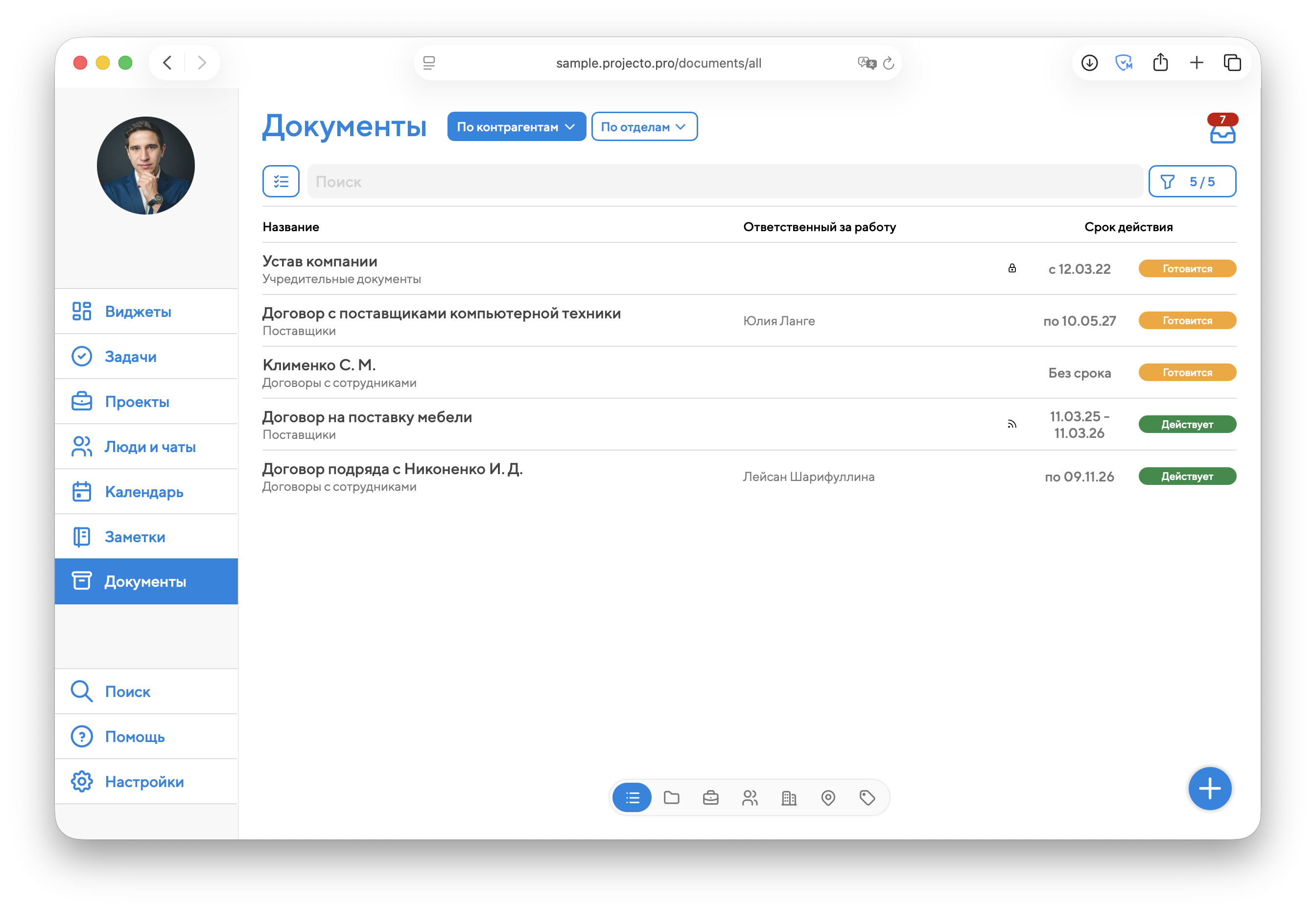Screen dimensions: 1316x912
Task: Open Задачи in the sidebar
Action: (x=131, y=357)
